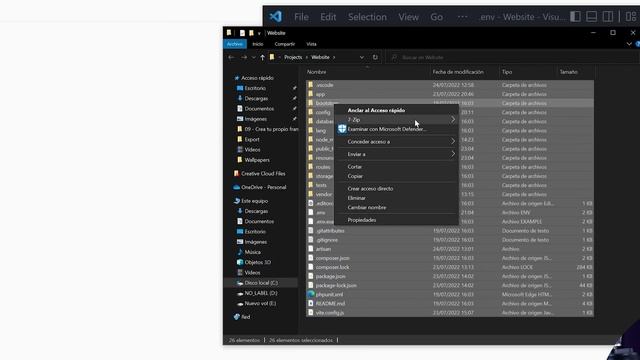Click Website in the address bar breadcrumb
The image size is (640, 360).
coord(320,57)
